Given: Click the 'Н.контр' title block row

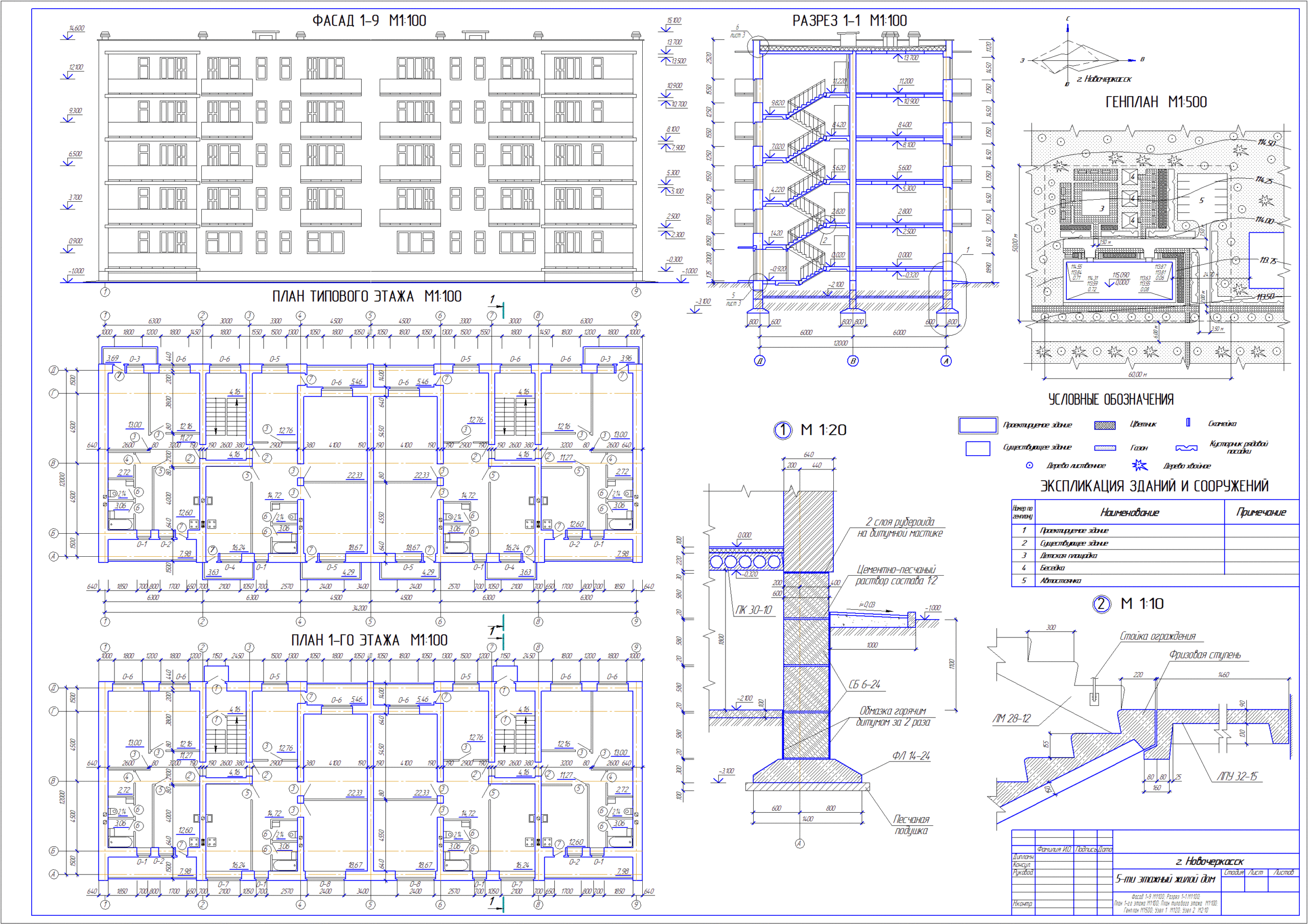Looking at the screenshot, I should (1023, 904).
